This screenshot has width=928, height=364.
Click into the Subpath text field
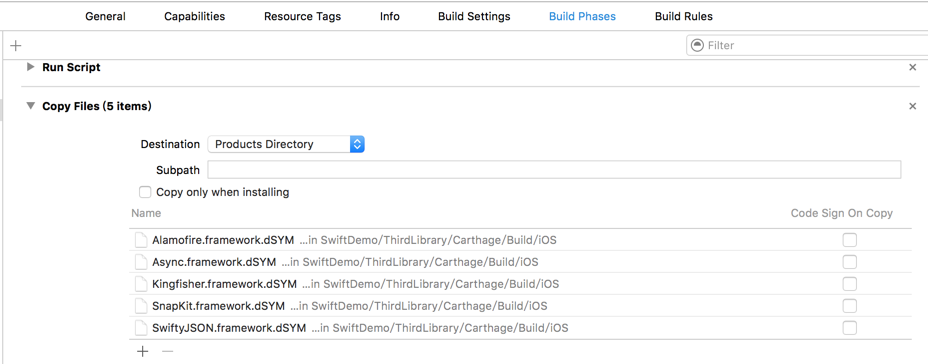(554, 170)
